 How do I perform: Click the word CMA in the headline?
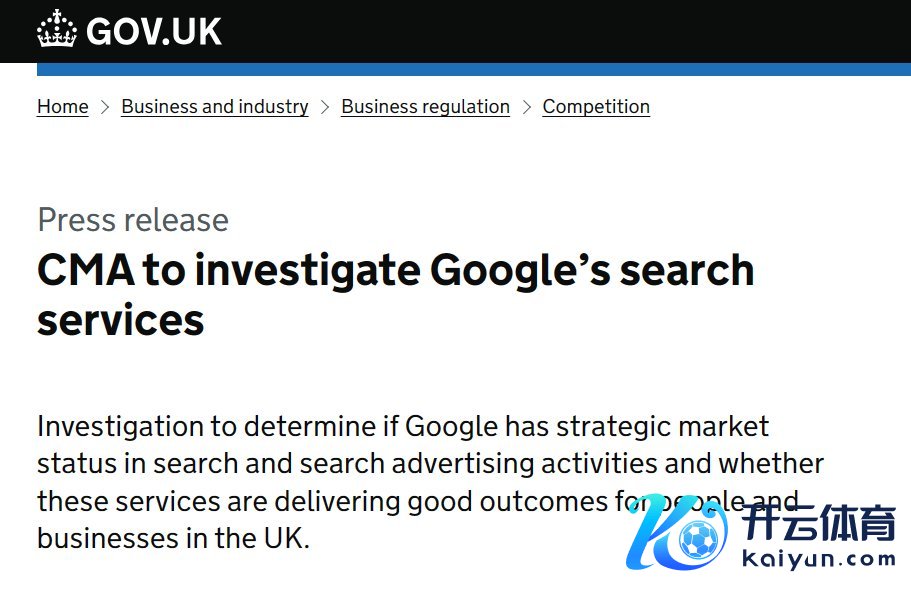click(x=84, y=271)
